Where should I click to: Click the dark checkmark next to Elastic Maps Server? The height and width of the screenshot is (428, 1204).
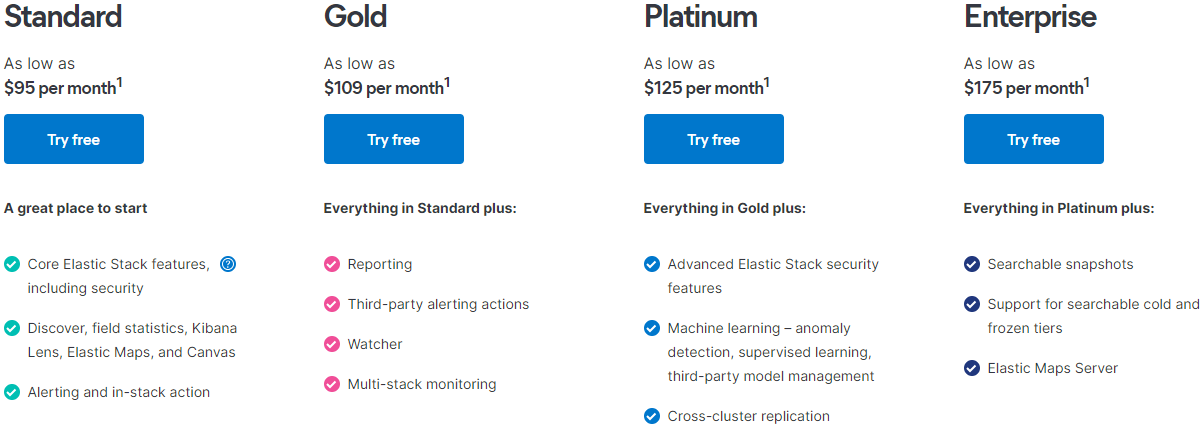pyautogui.click(x=972, y=368)
